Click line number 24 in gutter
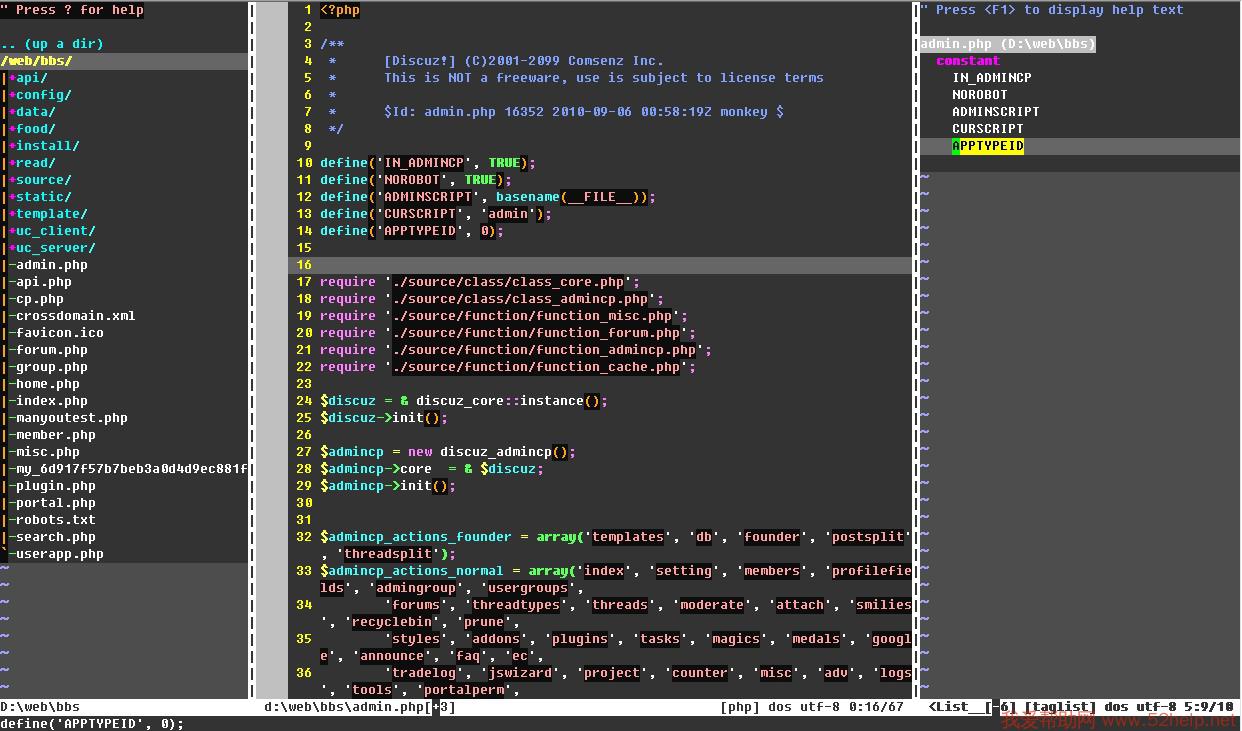Viewport: 1242px width, 731px height. [x=304, y=401]
